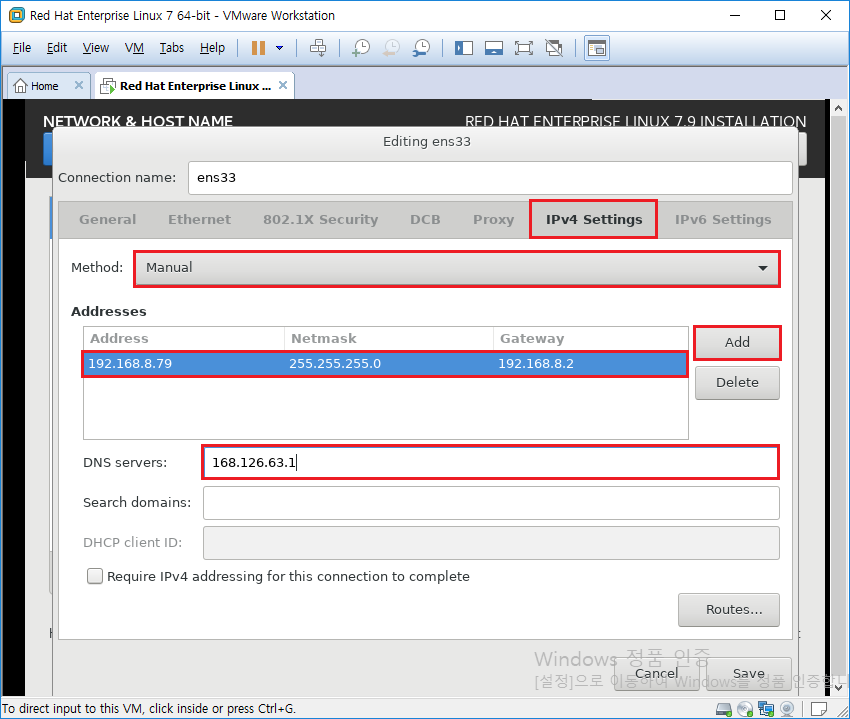This screenshot has height=719, width=850.
Task: Click the VM window scrollbar up arrow
Action: pos(839,108)
